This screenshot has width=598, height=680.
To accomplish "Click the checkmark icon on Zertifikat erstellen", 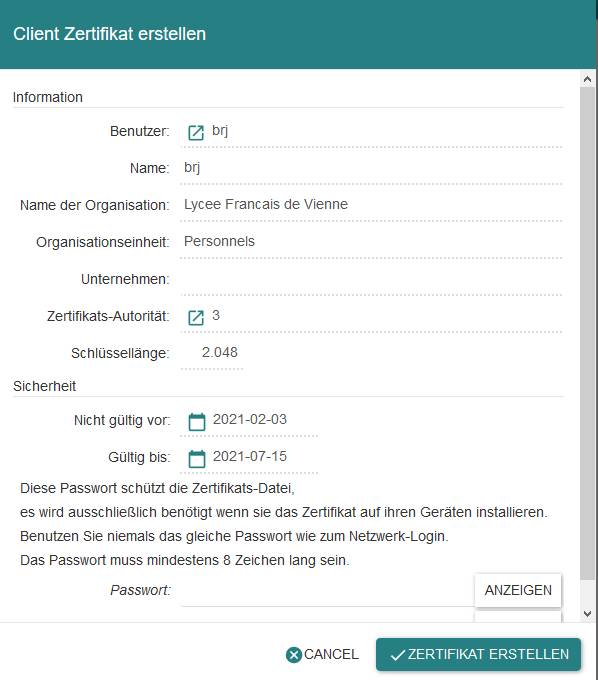I will [x=397, y=655].
